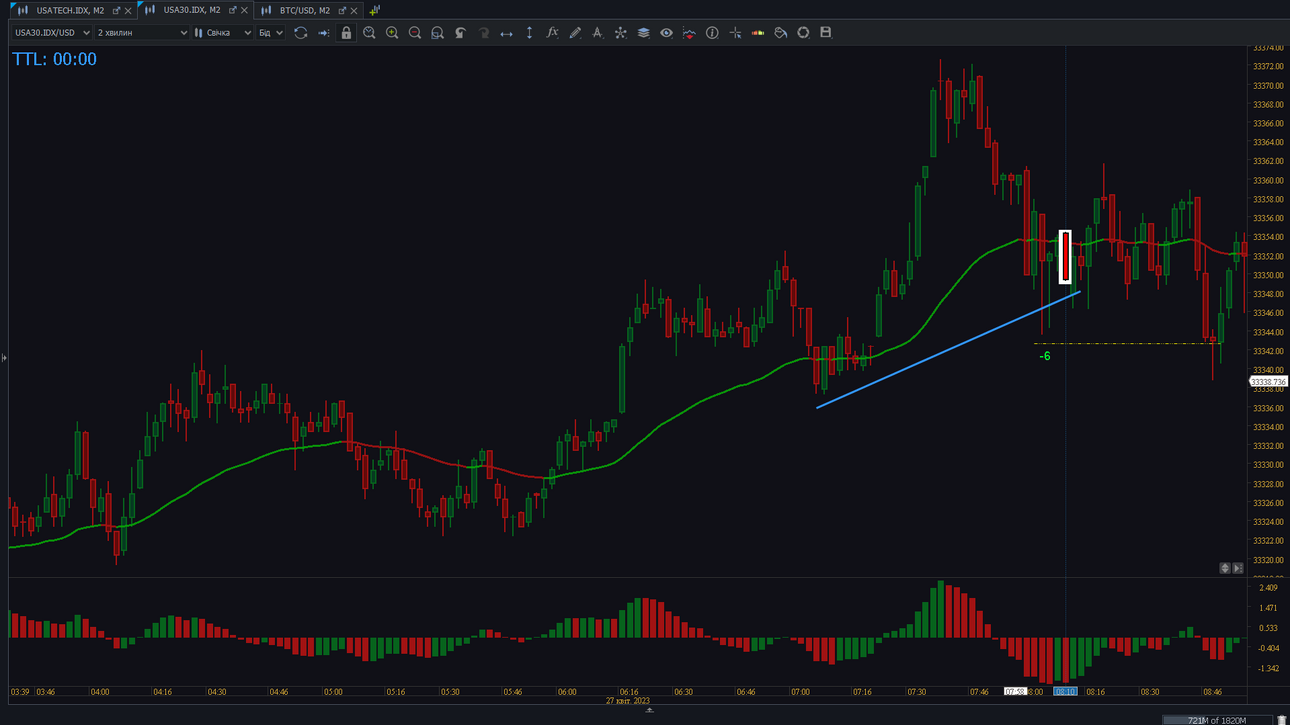Open the pencil drawing tools menu
The image size is (1290, 725).
pyautogui.click(x=575, y=33)
